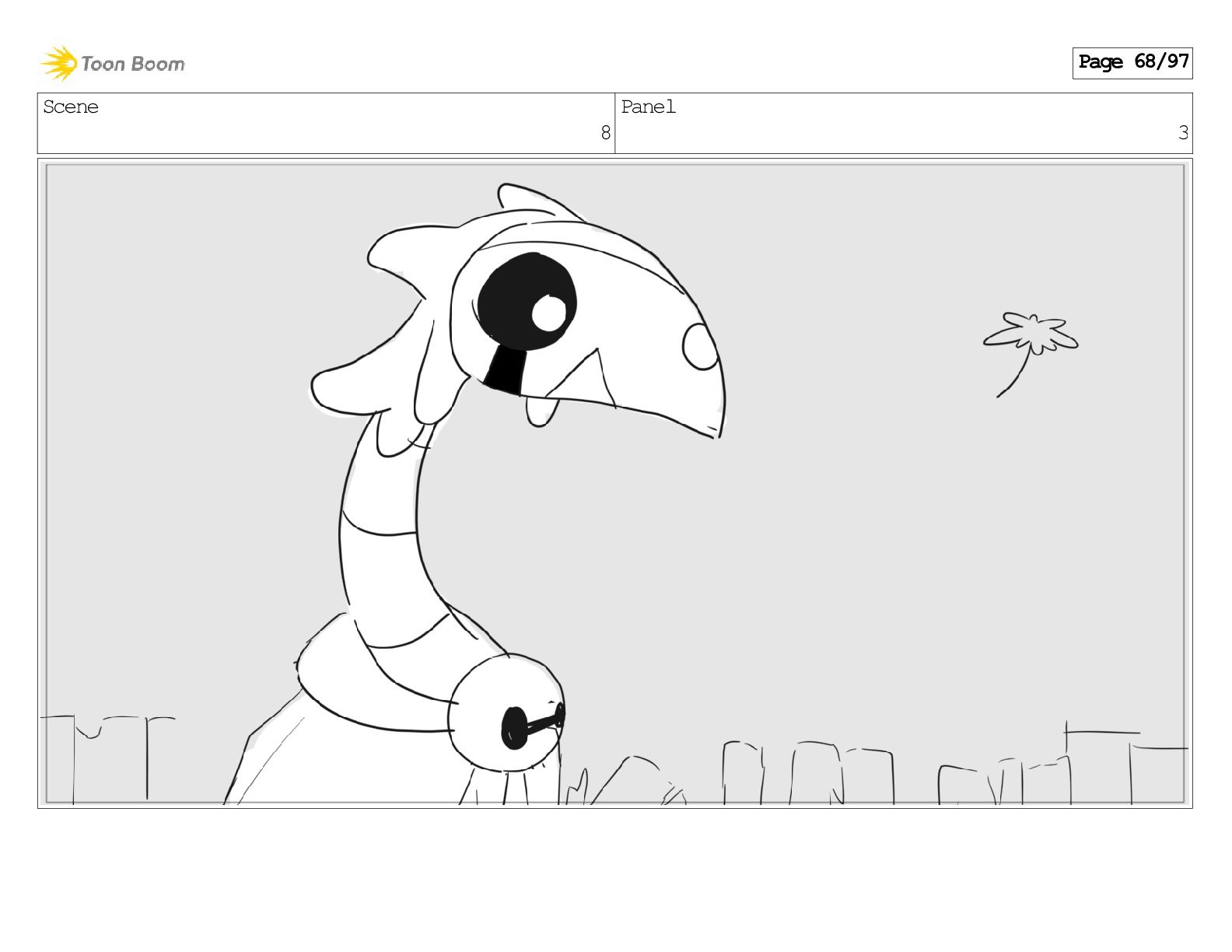Click the Page 68/97 indicator box
Image resolution: width=1232 pixels, height=952 pixels.
click(x=1132, y=62)
